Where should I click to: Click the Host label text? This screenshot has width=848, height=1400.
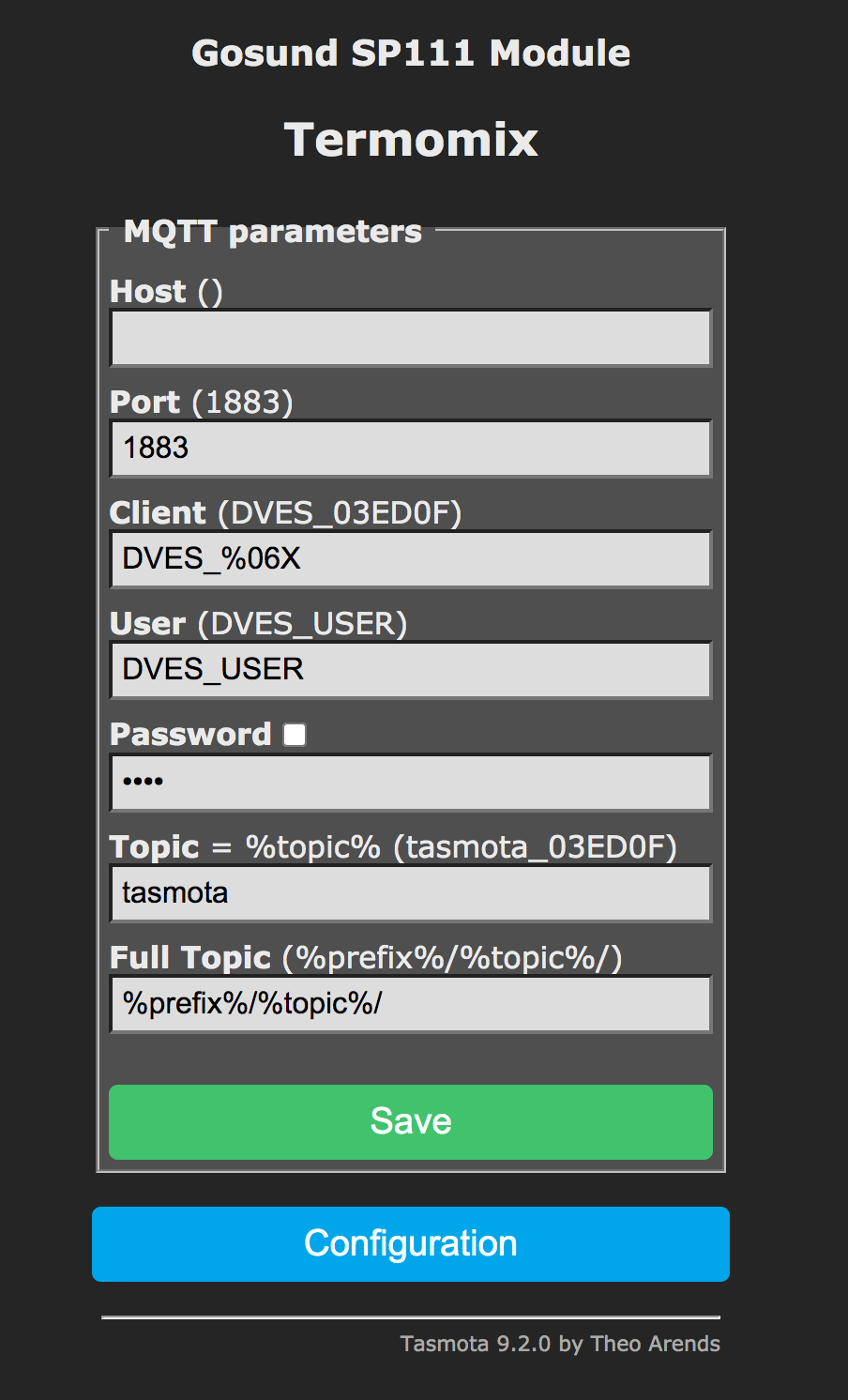coord(166,292)
